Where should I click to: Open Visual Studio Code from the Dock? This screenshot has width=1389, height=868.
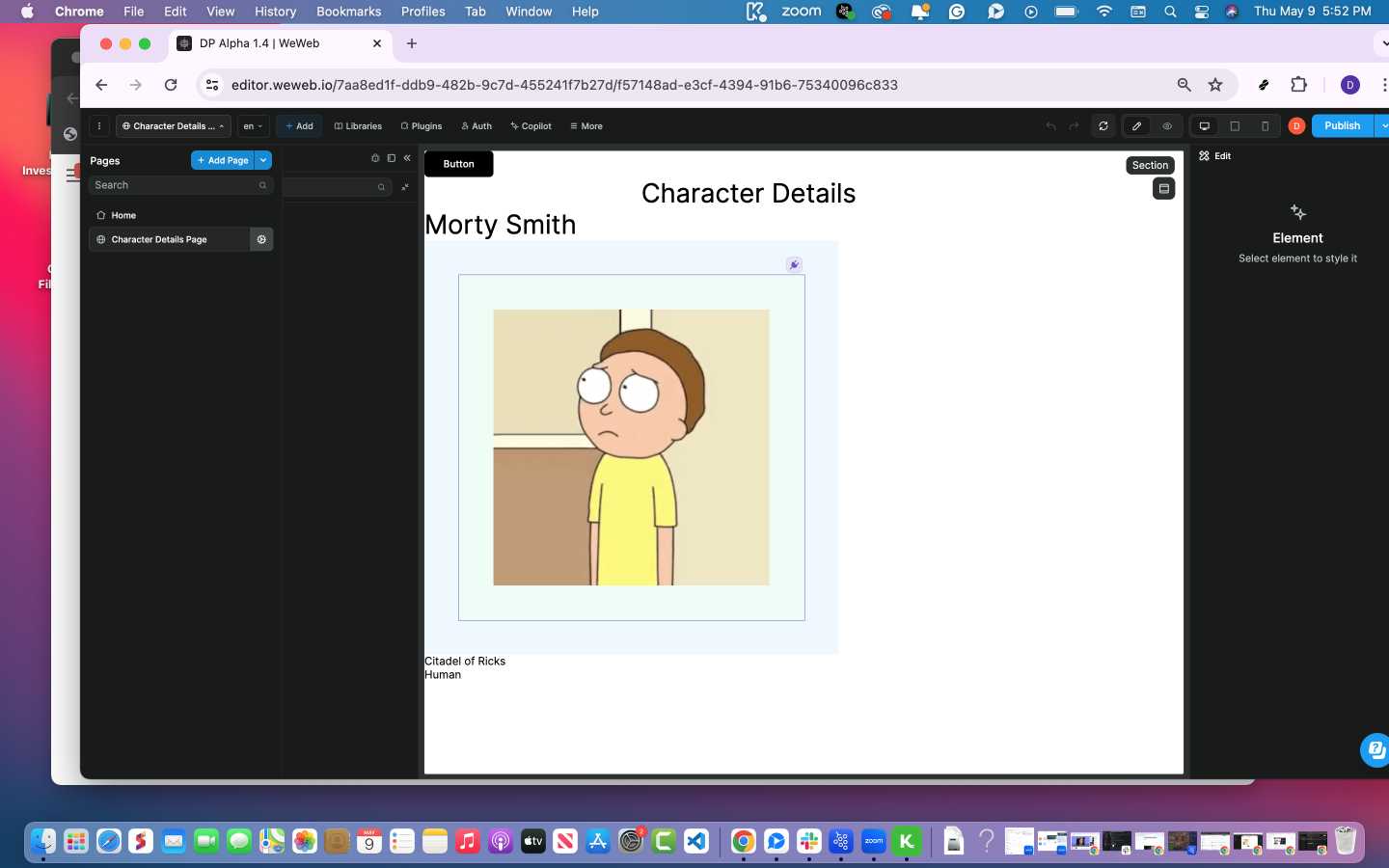pos(695,841)
